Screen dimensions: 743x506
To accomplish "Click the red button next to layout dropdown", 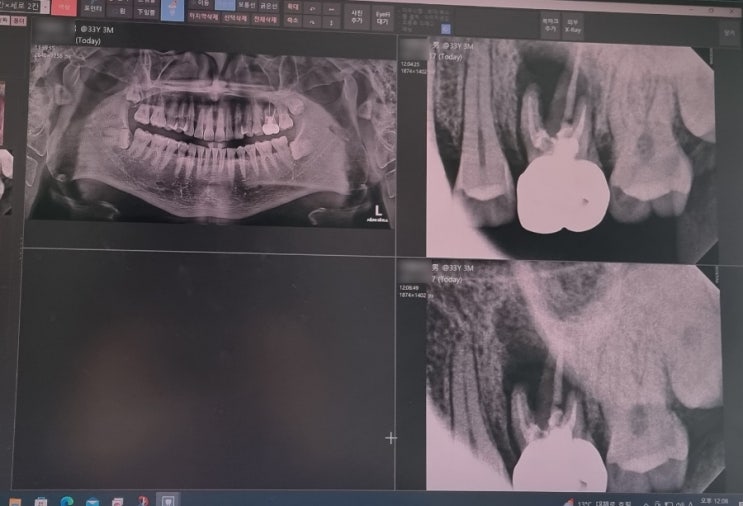I will 63,7.
